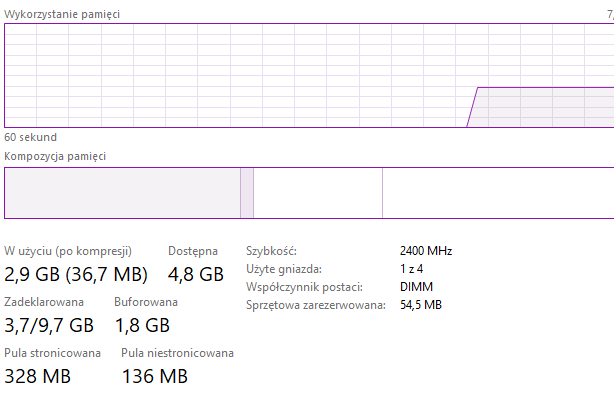Screen dimensions: 614x412
Task: Click the "Sprzętowa zarezerwowana:" label
Action: pyautogui.click(x=315, y=305)
